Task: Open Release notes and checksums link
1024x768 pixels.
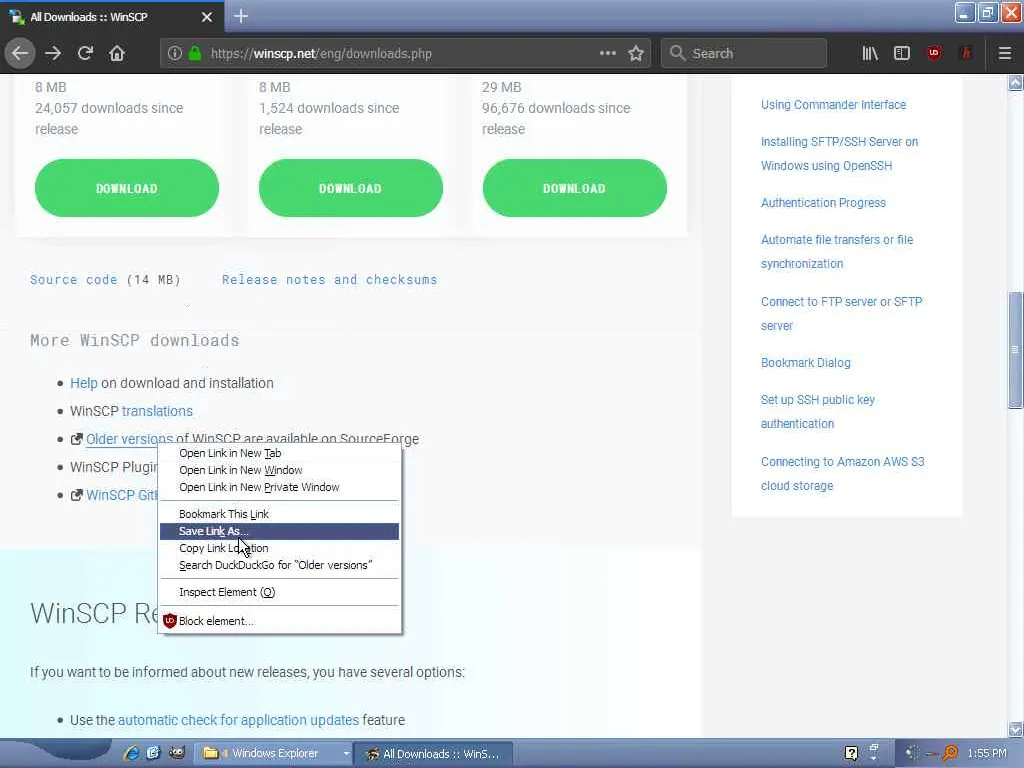Action: pos(329,280)
